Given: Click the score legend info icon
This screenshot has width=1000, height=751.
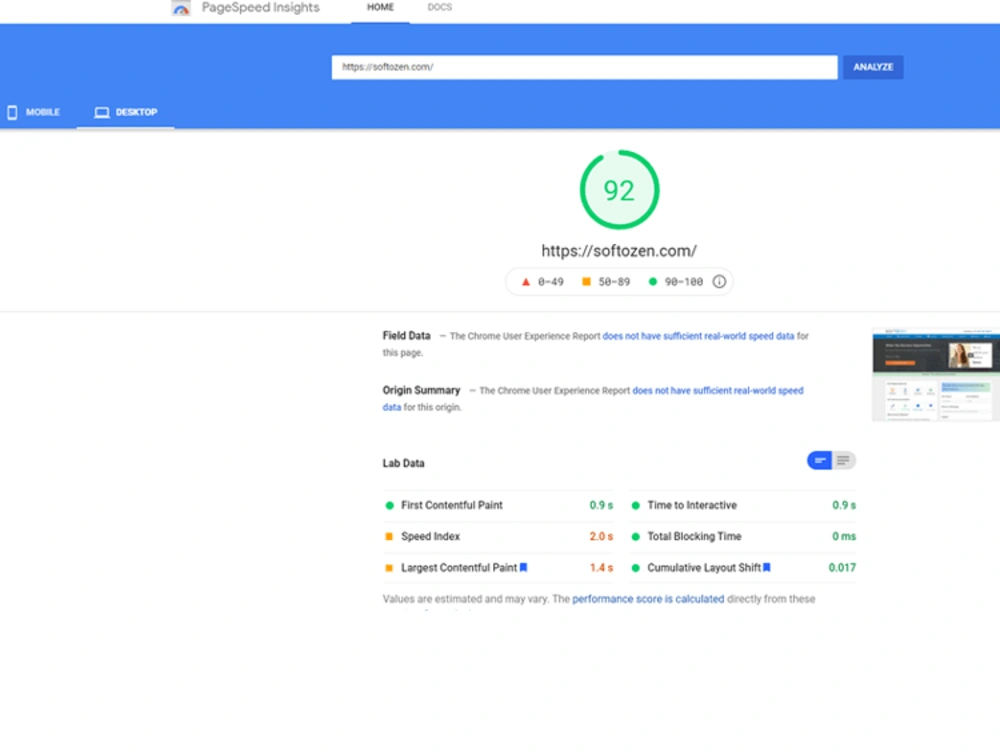Looking at the screenshot, I should click(719, 282).
